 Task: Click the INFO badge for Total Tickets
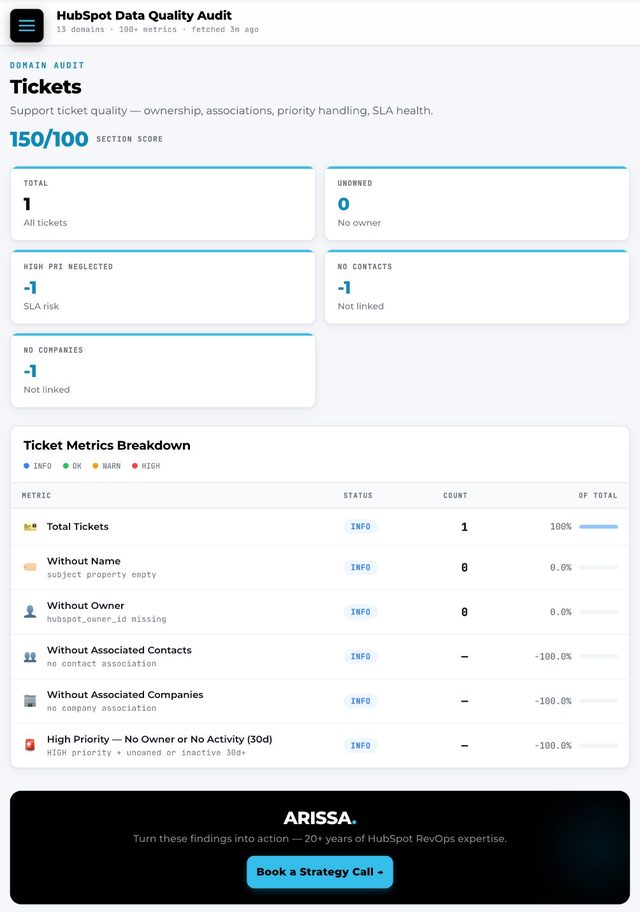pos(360,527)
